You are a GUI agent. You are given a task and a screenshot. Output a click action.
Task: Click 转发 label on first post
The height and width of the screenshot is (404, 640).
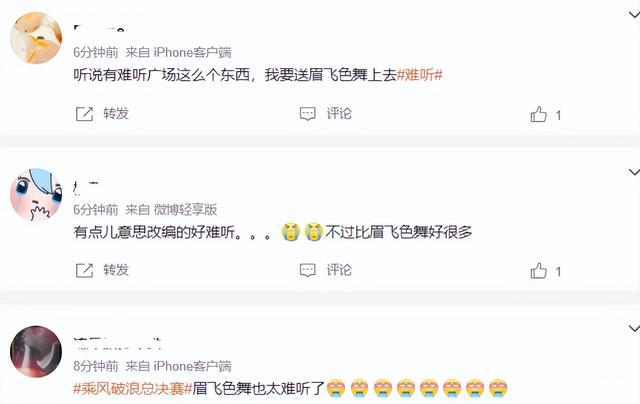pos(116,113)
